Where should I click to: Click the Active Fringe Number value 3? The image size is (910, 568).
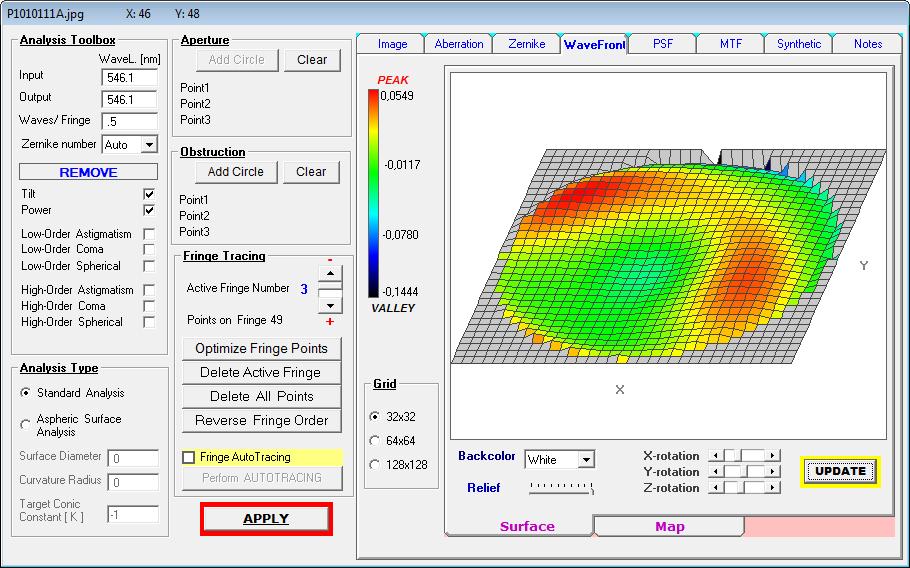pyautogui.click(x=304, y=289)
